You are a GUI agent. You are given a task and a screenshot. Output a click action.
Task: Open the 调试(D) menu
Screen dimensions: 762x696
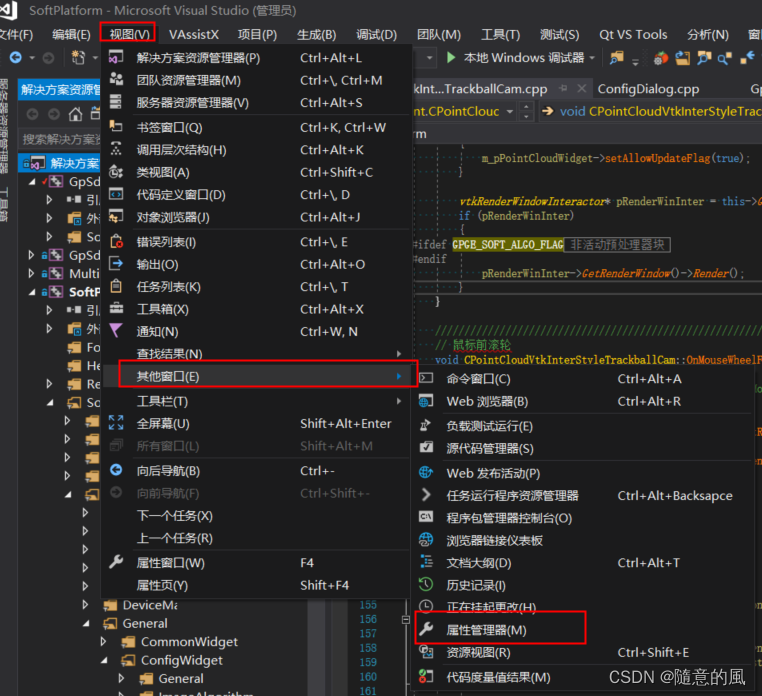pos(376,35)
